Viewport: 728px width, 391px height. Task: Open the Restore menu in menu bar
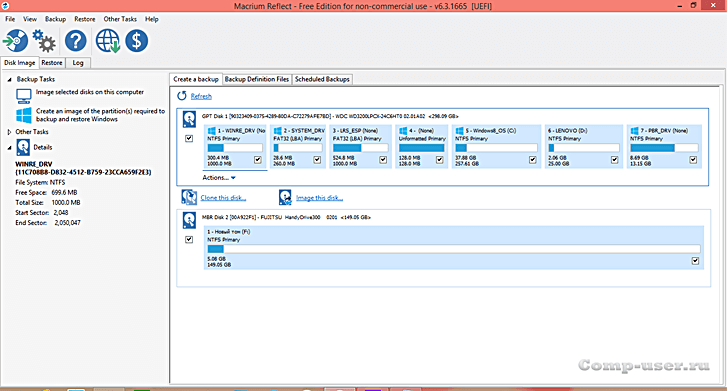tap(84, 19)
